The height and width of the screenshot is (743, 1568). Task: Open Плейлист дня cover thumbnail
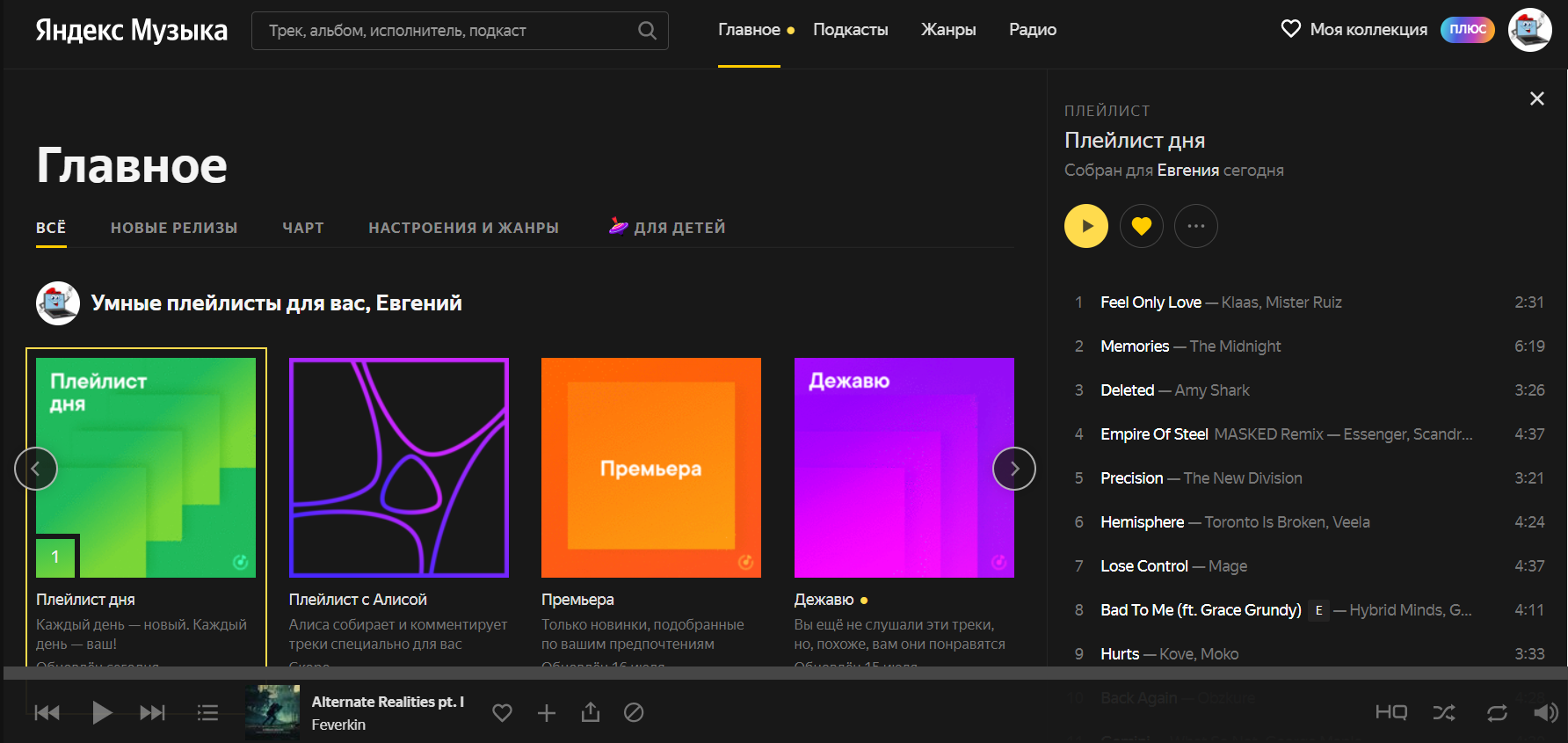[146, 468]
